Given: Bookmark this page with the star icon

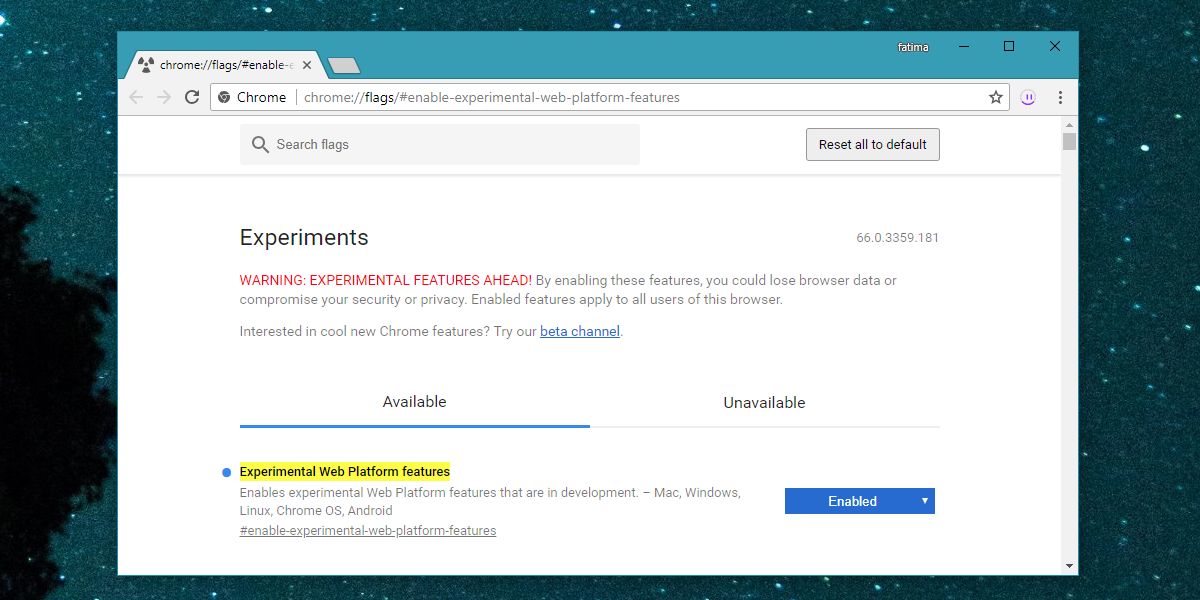Looking at the screenshot, I should [x=996, y=97].
